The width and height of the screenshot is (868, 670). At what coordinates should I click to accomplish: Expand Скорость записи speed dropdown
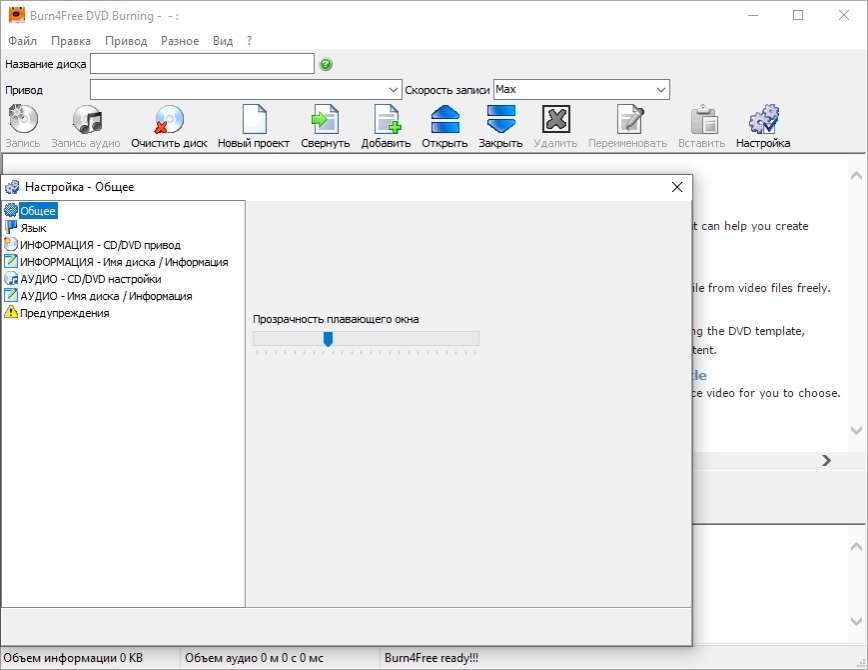pyautogui.click(x=660, y=90)
